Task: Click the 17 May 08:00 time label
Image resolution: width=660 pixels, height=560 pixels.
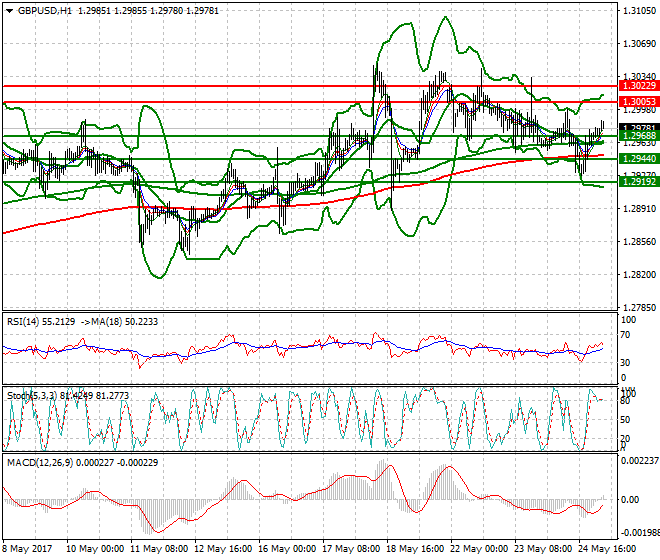Action: point(351,549)
